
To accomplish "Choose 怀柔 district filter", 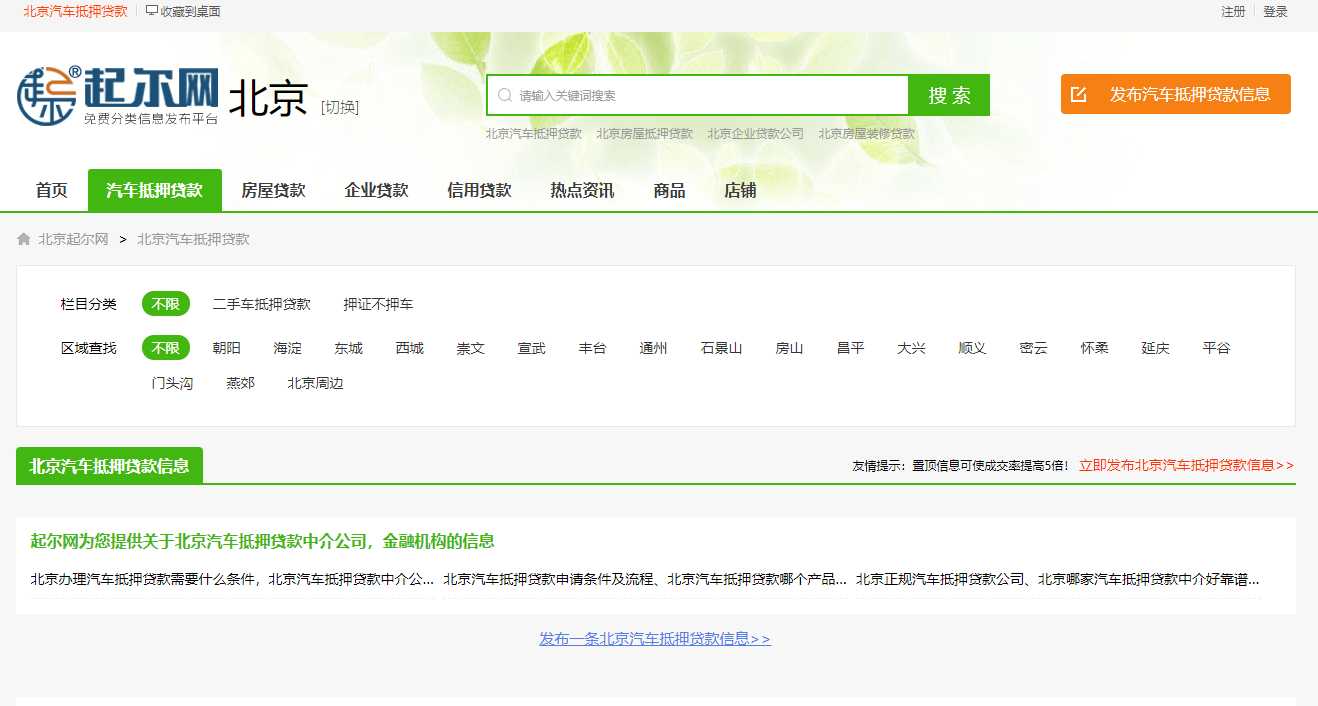I will coord(1095,348).
